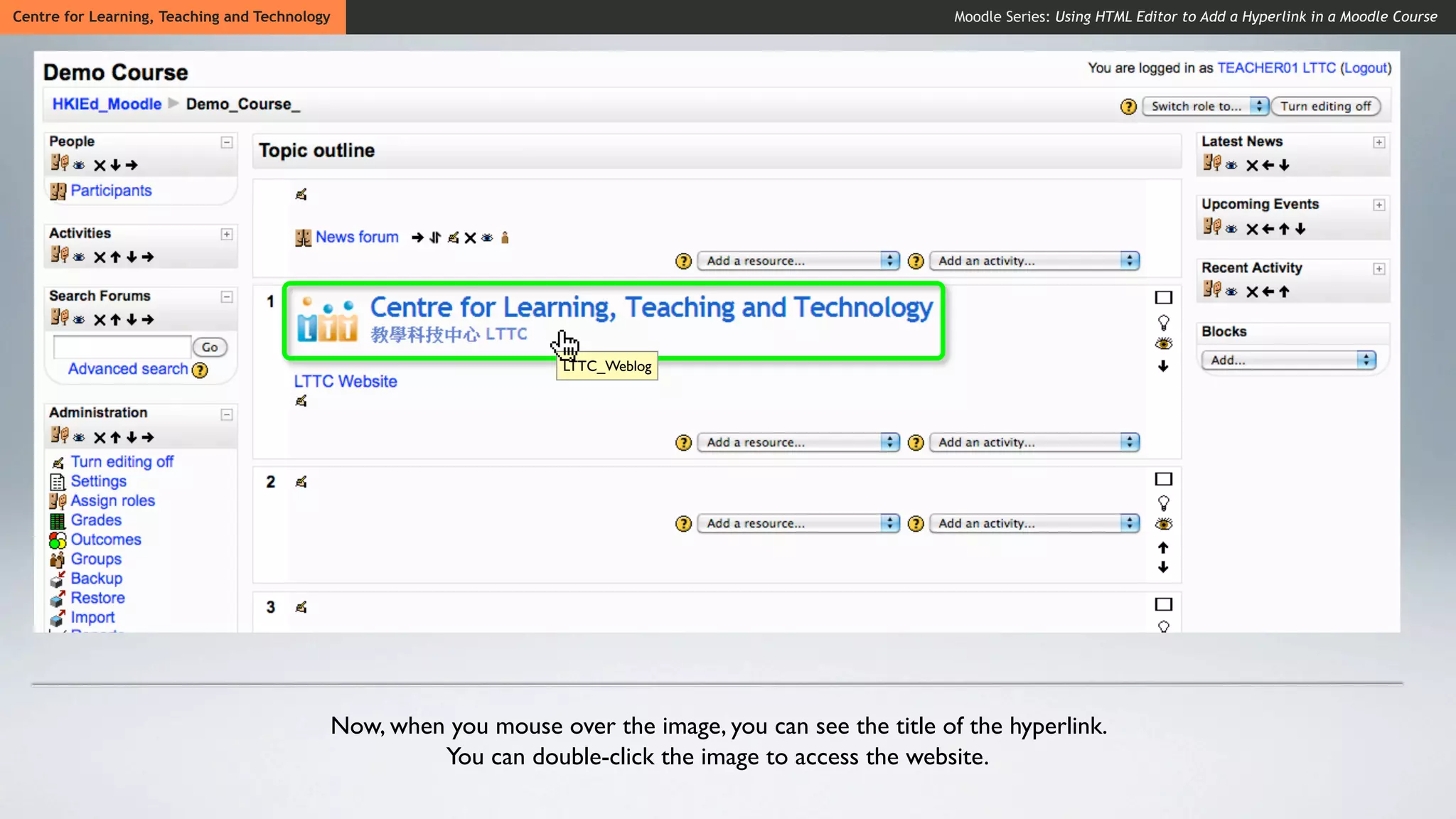1456x819 pixels.
Task: Open Assign roles in Administration menu
Action: (112, 500)
